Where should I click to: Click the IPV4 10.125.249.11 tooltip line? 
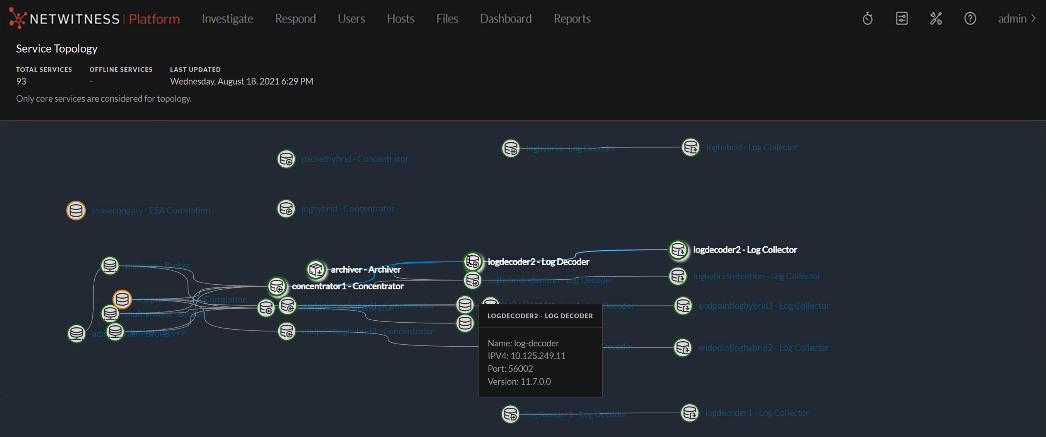526,356
